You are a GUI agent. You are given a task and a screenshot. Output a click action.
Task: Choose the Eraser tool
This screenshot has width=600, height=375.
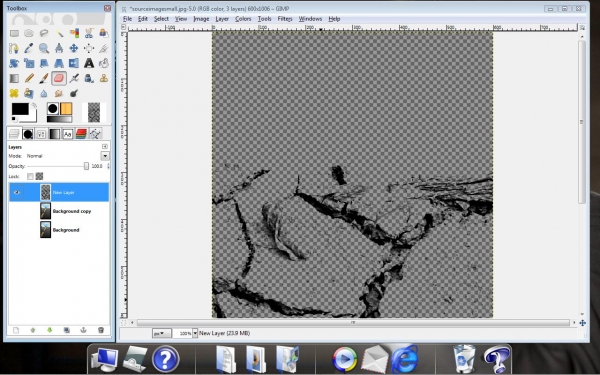[59, 78]
